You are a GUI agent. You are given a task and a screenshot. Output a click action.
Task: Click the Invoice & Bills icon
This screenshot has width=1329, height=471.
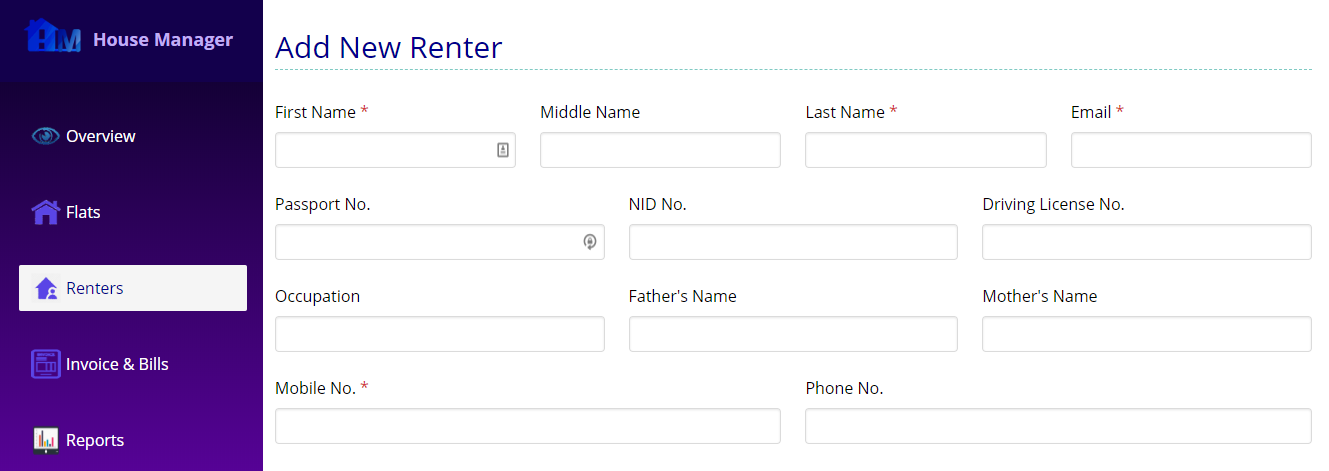(x=46, y=364)
